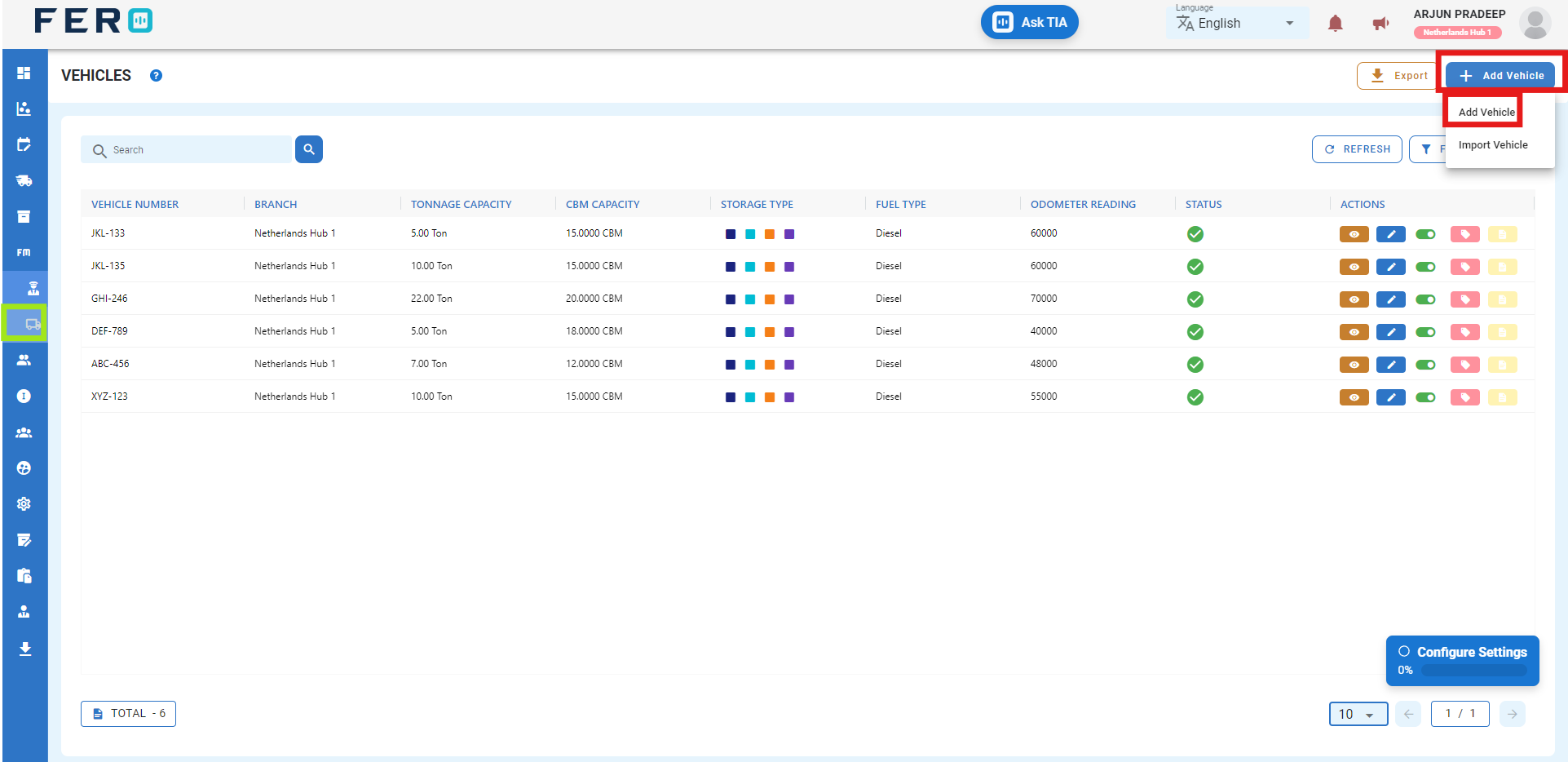Toggle active switch for ABC-456

coord(1426,365)
